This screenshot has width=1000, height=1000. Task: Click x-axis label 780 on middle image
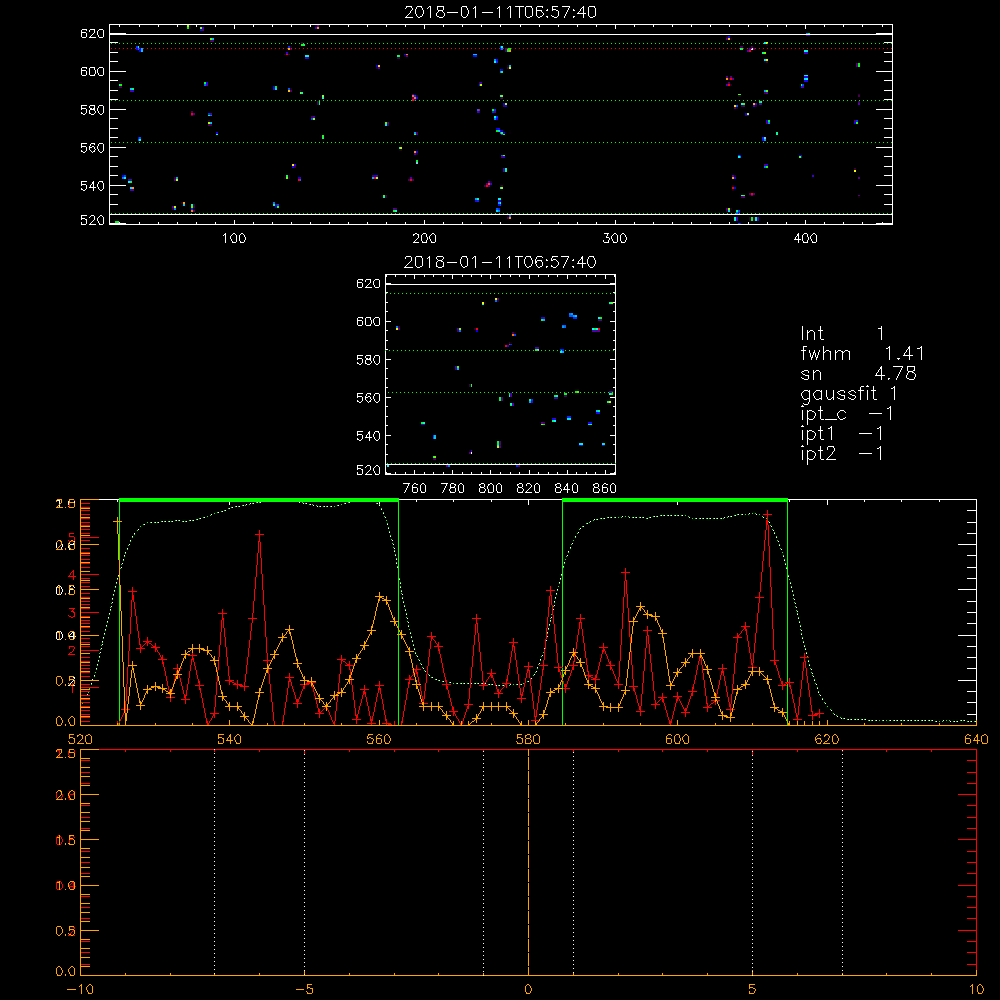coord(453,489)
